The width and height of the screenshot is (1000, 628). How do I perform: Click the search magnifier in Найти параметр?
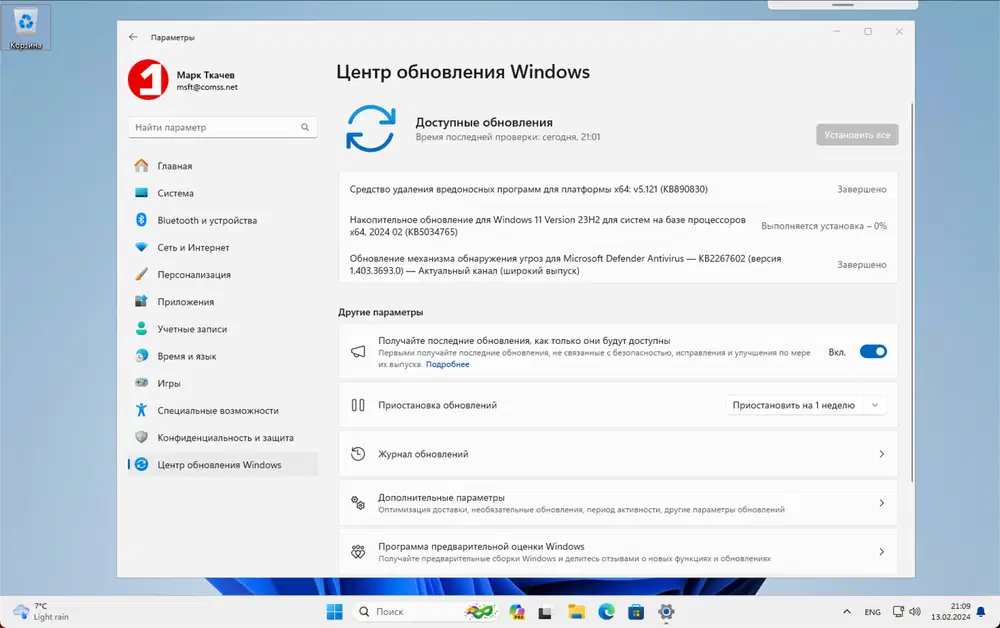pos(305,128)
